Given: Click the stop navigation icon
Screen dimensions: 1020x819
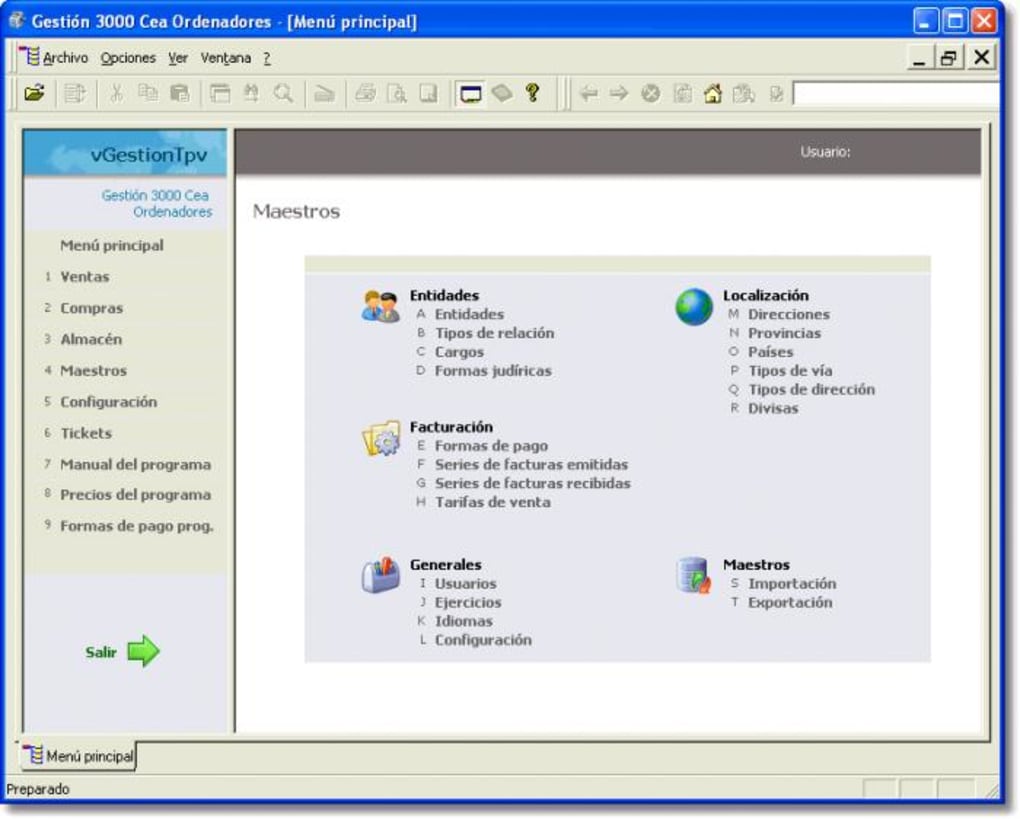Looking at the screenshot, I should (x=651, y=94).
